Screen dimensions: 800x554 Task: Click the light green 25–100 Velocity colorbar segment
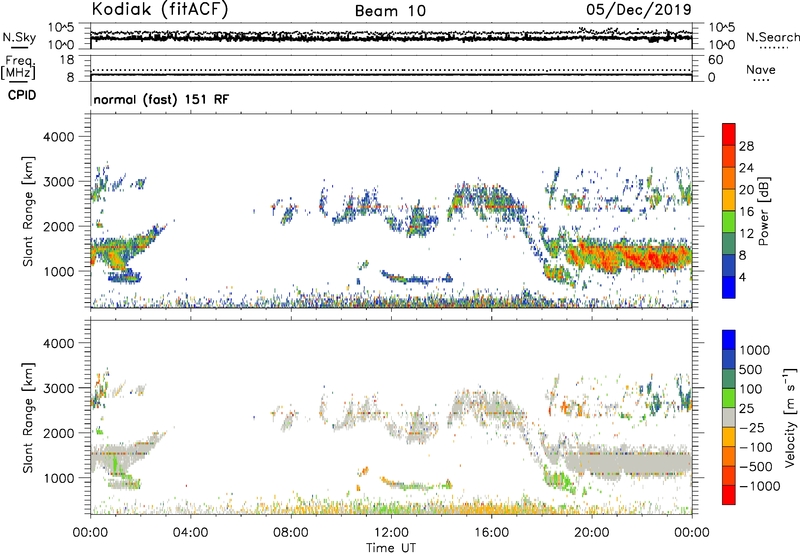pos(729,398)
